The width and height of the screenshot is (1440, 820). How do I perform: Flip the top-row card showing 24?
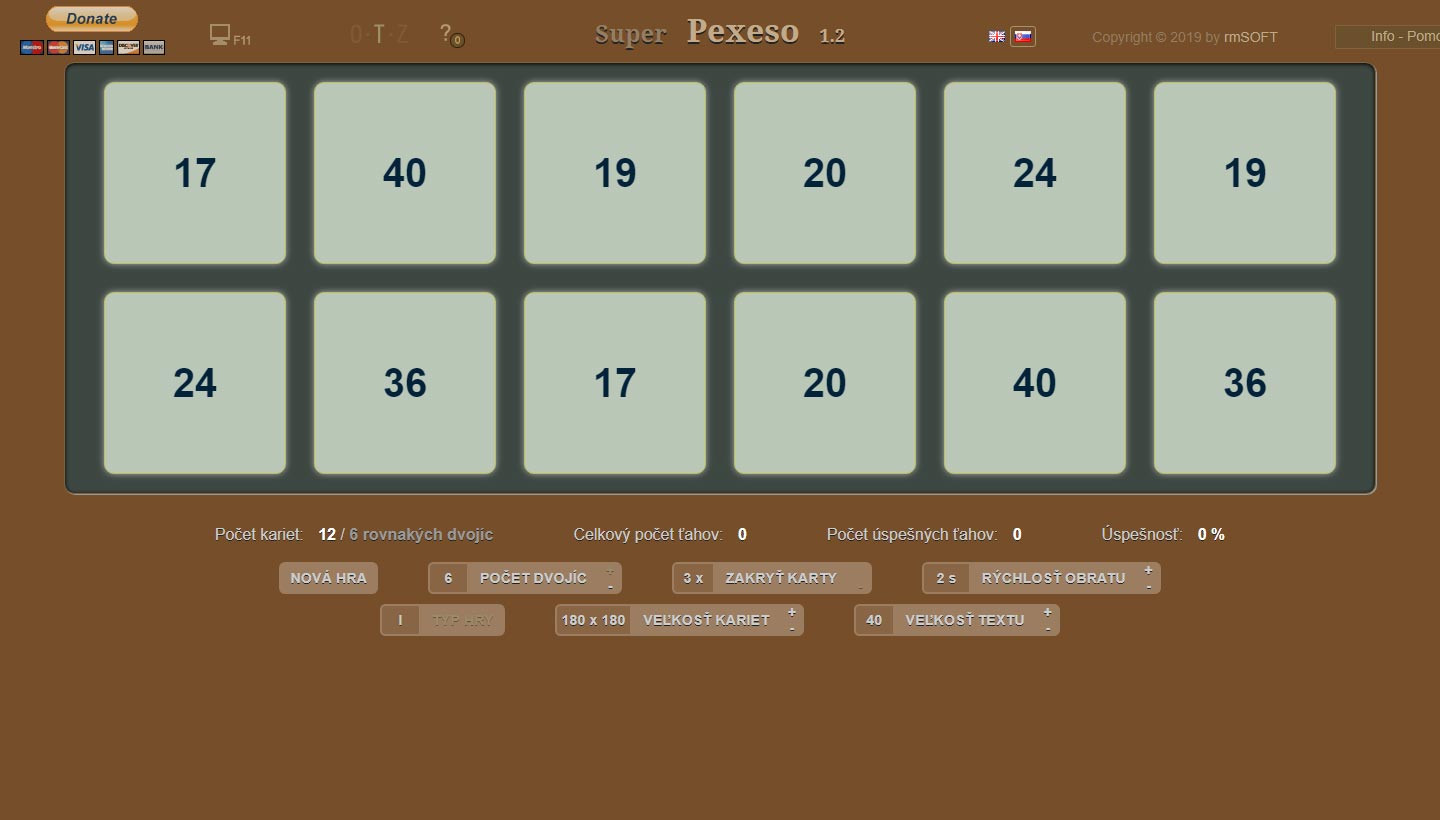pyautogui.click(x=1035, y=173)
